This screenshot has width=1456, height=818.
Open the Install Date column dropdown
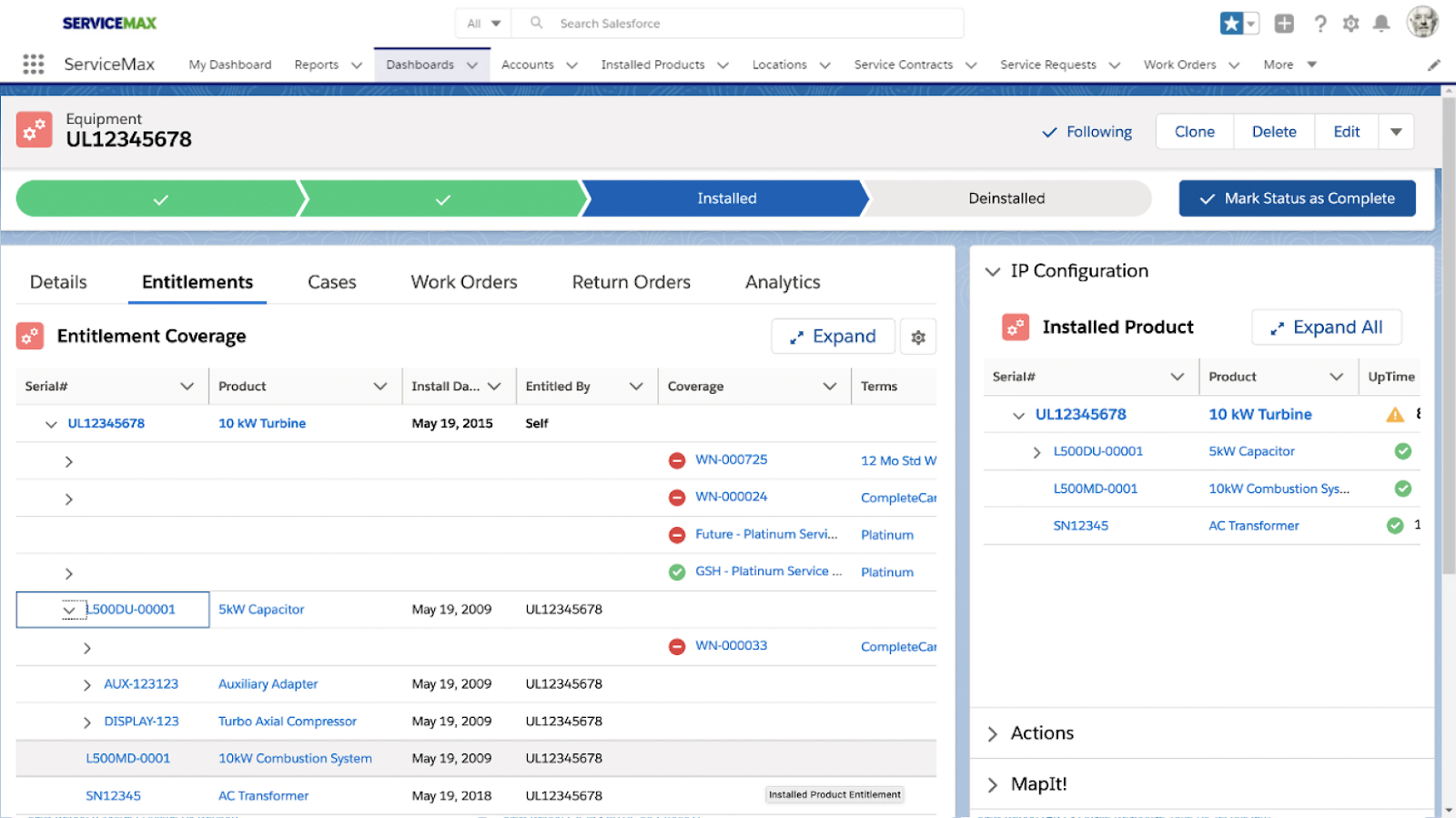pyautogui.click(x=494, y=387)
